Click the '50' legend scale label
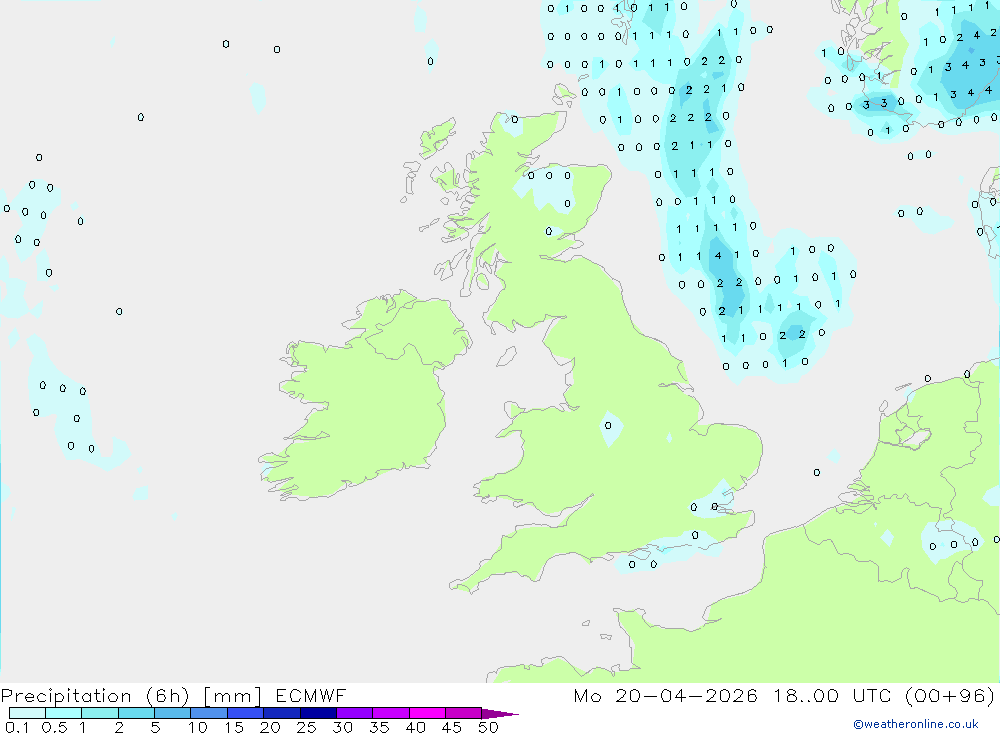Screen dimensions: 1000x733 coord(488,727)
